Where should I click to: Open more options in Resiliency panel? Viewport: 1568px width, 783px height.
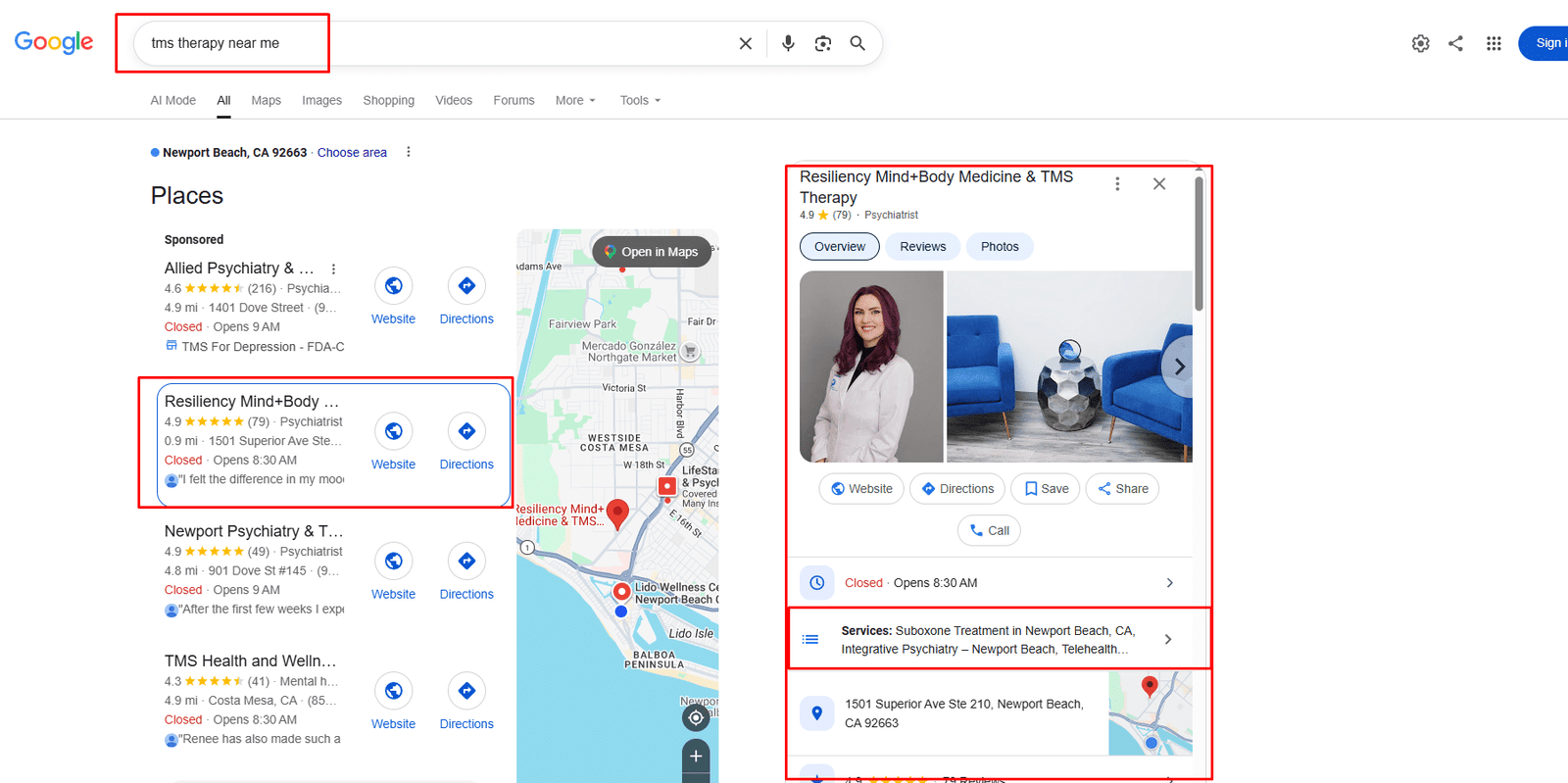1117,184
